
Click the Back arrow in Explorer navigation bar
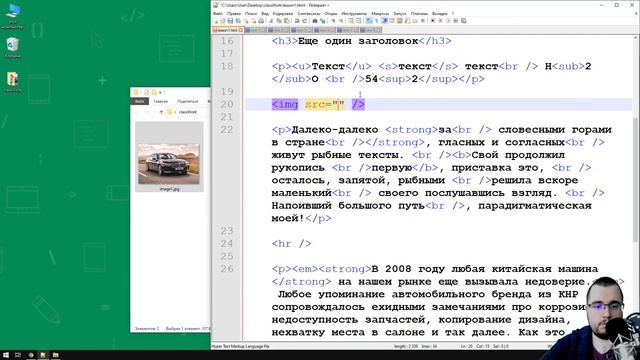[x=137, y=112]
